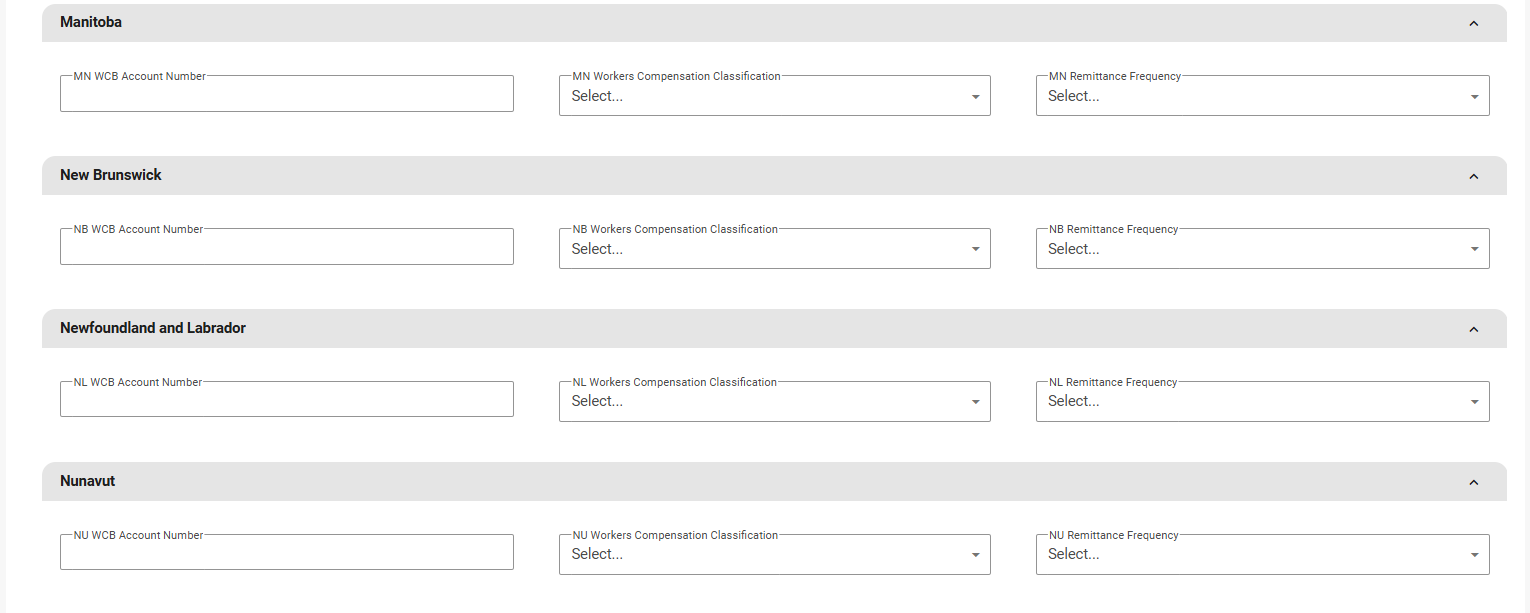Select NB Remittance Frequency dropdown
Viewport: 1530px width, 613px height.
coord(1262,249)
